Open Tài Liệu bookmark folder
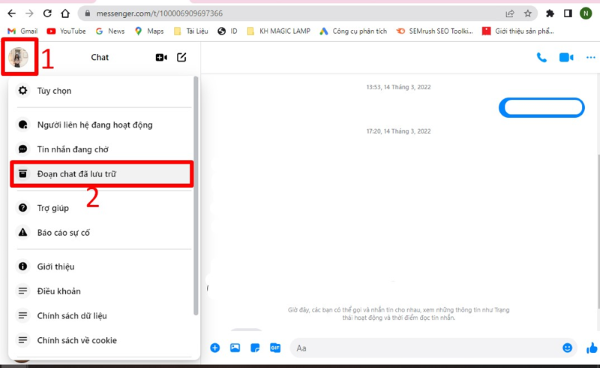600x368 pixels. point(191,31)
